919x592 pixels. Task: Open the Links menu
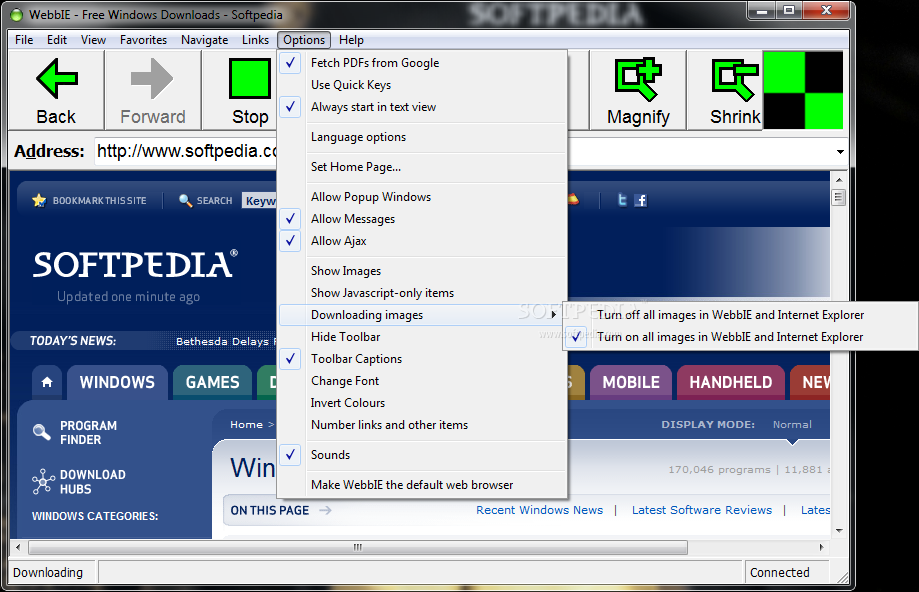tap(256, 40)
